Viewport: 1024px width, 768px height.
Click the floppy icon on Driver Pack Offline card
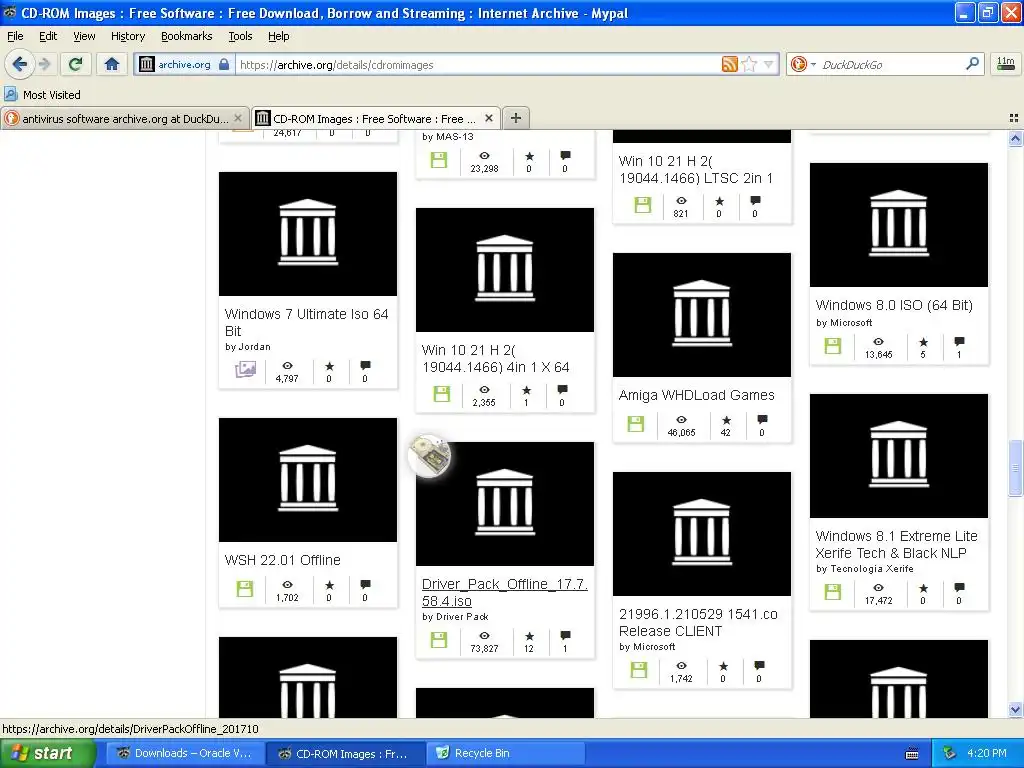(x=439, y=639)
